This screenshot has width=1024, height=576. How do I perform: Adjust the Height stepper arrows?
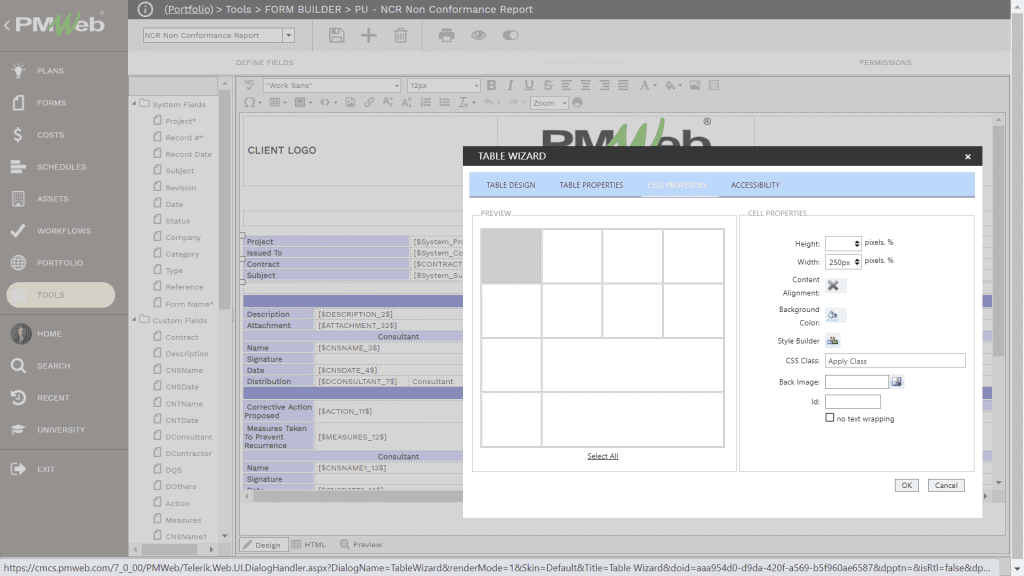tap(857, 244)
